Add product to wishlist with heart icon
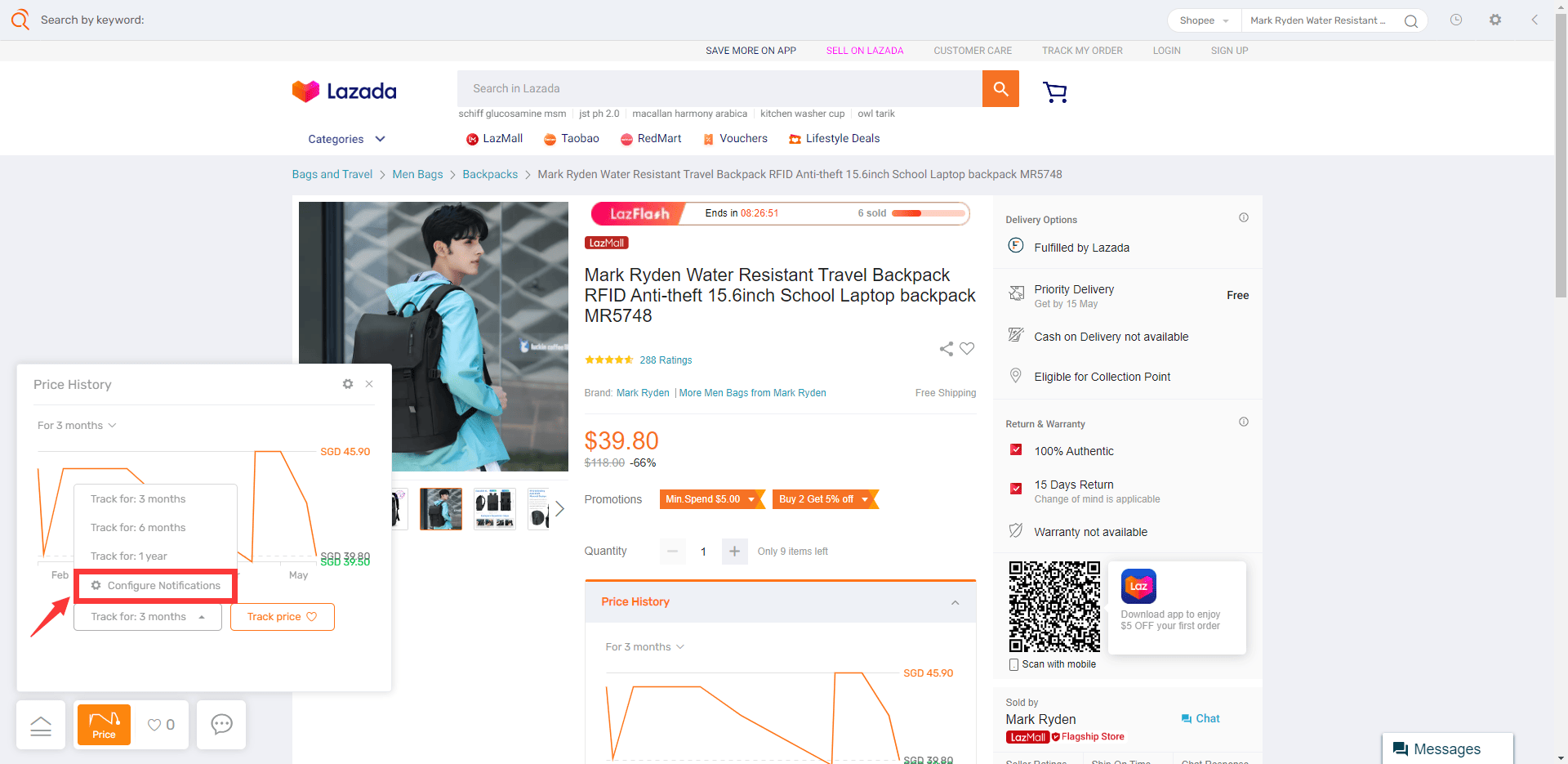This screenshot has width=1568, height=764. click(967, 349)
